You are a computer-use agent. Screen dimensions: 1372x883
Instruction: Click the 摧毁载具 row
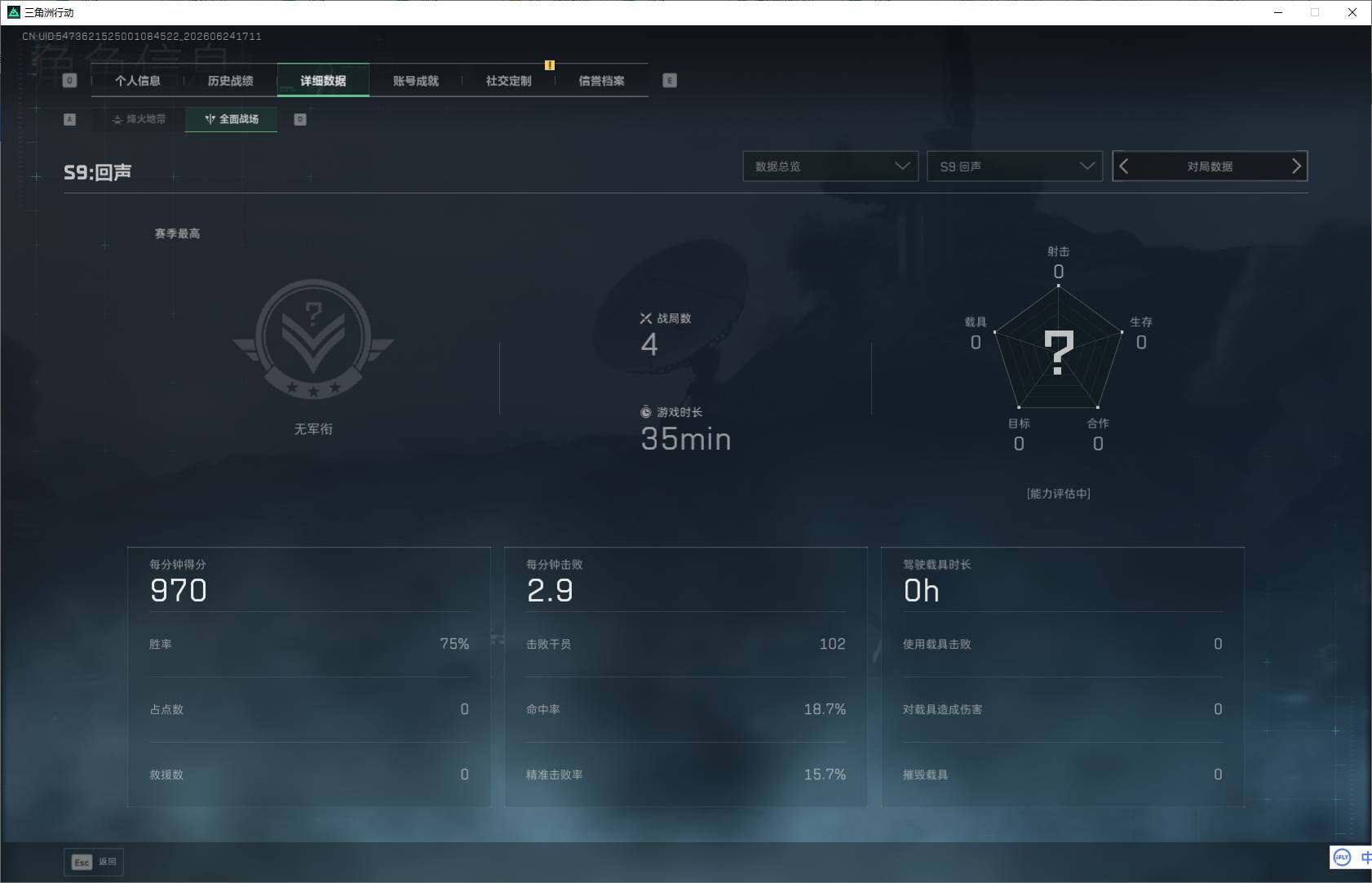tap(1063, 774)
